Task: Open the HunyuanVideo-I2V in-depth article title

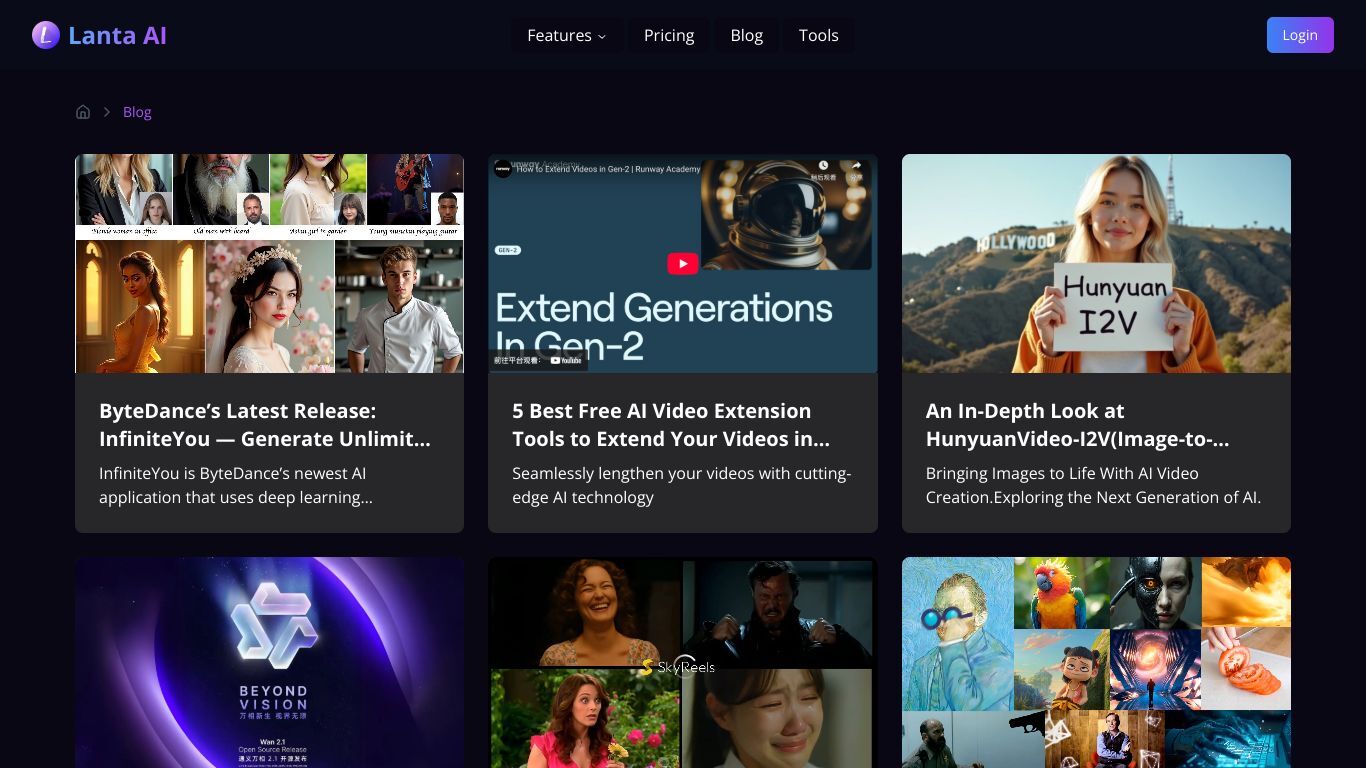Action: pos(1077,425)
